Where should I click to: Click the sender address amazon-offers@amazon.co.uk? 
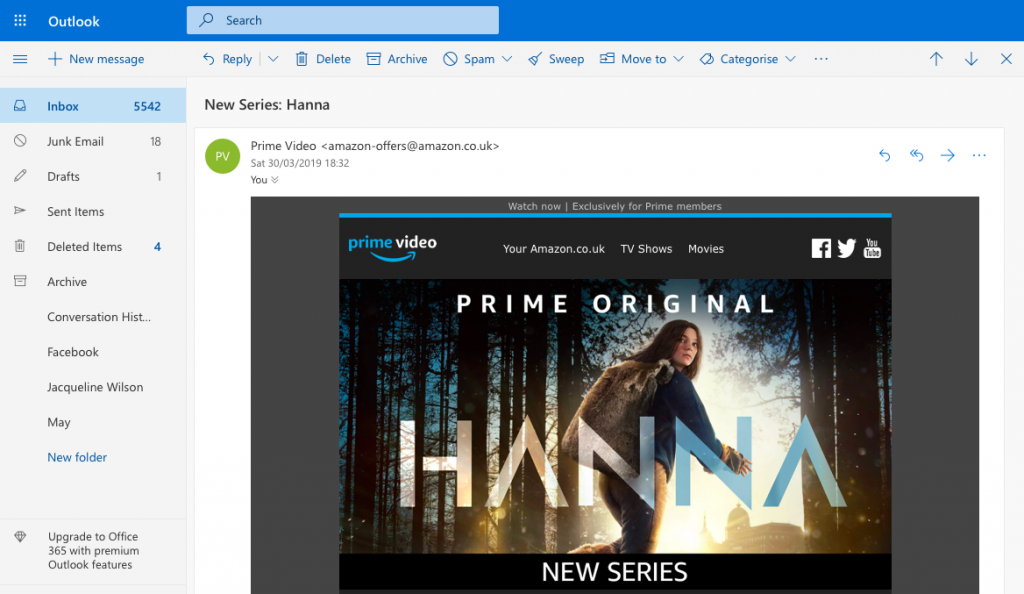tap(410, 146)
